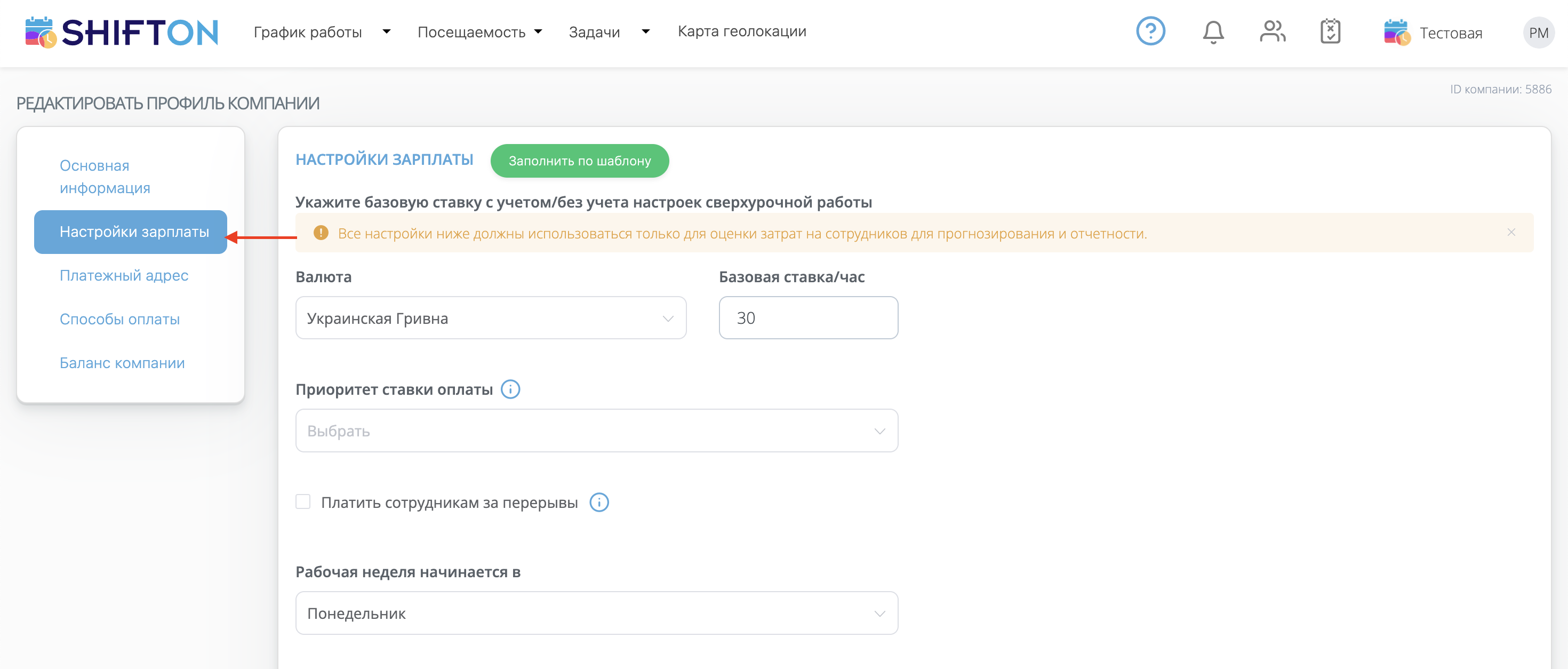Open the help question mark icon
The height and width of the screenshot is (669, 1568).
pyautogui.click(x=1150, y=31)
